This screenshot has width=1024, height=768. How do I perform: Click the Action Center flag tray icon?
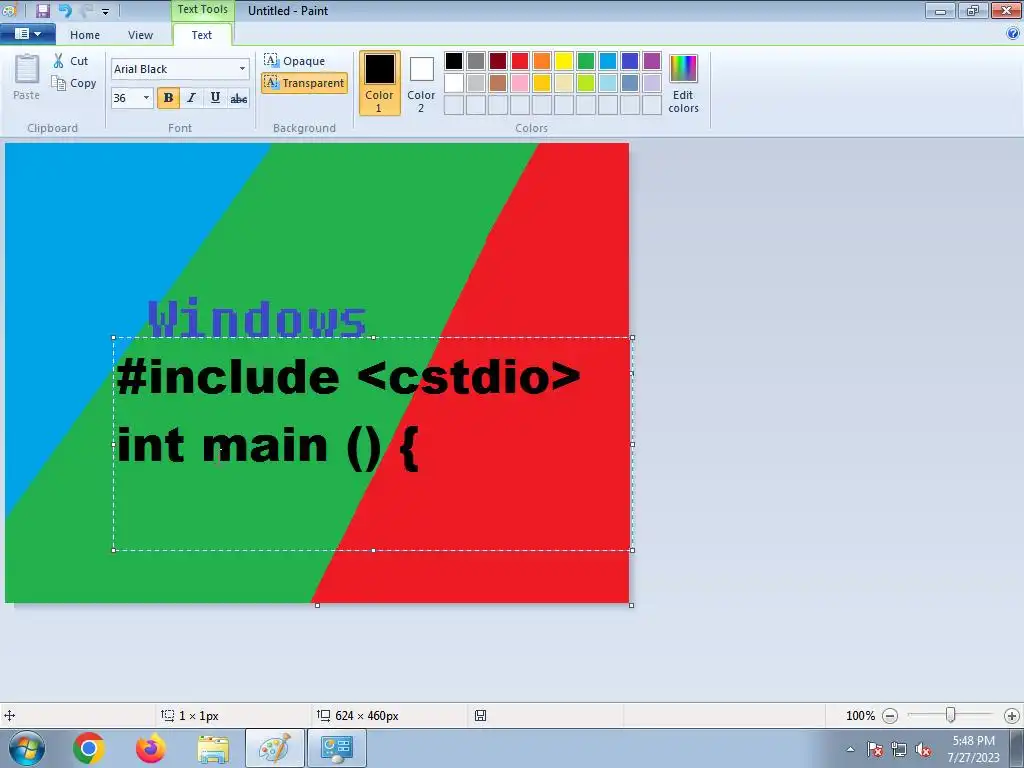(x=875, y=749)
